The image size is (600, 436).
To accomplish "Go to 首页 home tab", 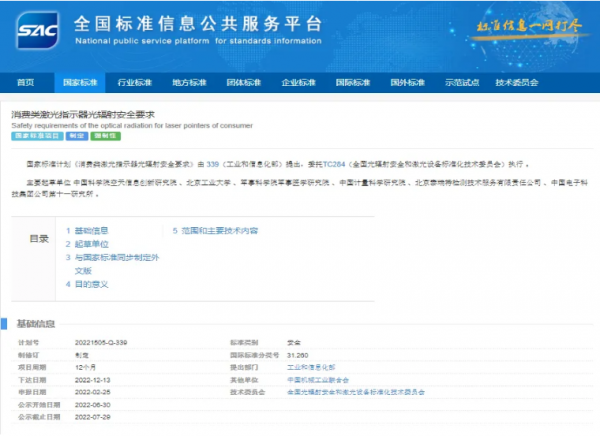I will click(x=26, y=81).
